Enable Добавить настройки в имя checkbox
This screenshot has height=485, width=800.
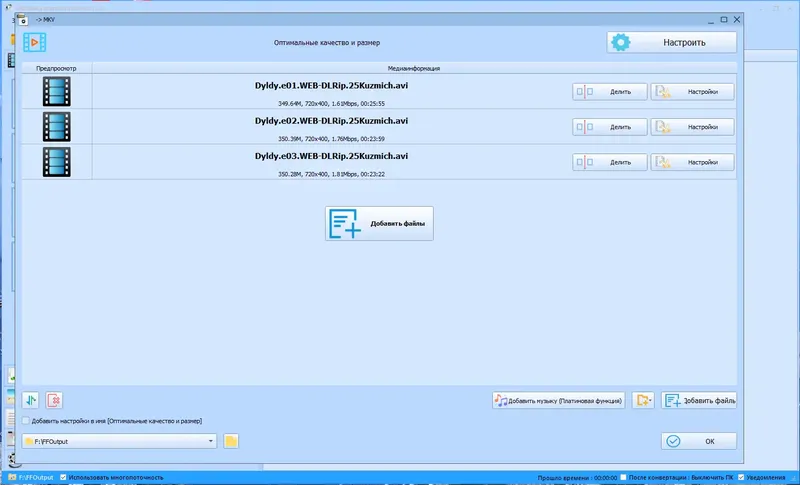click(x=26, y=421)
